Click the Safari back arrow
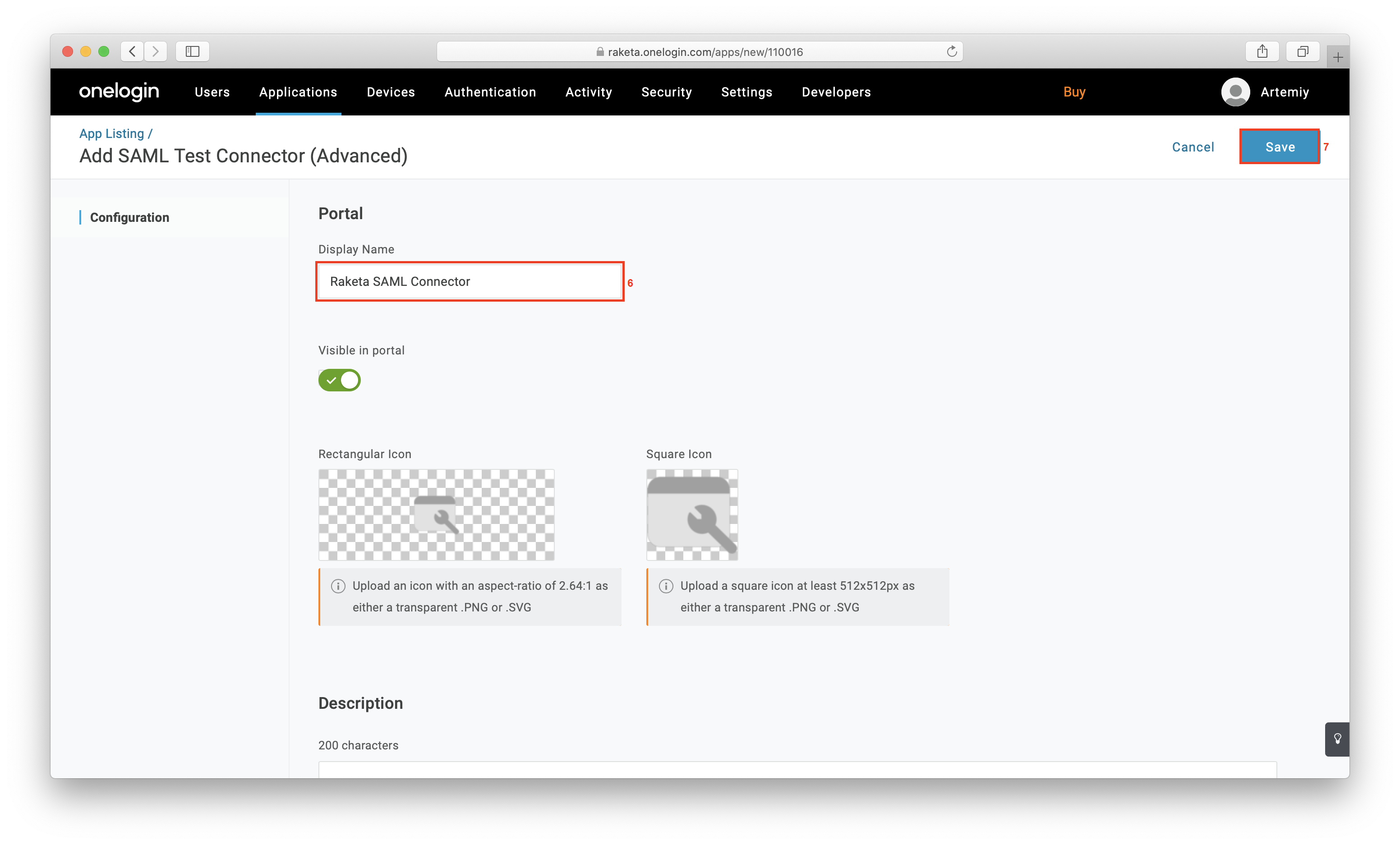The image size is (1400, 845). pyautogui.click(x=133, y=52)
